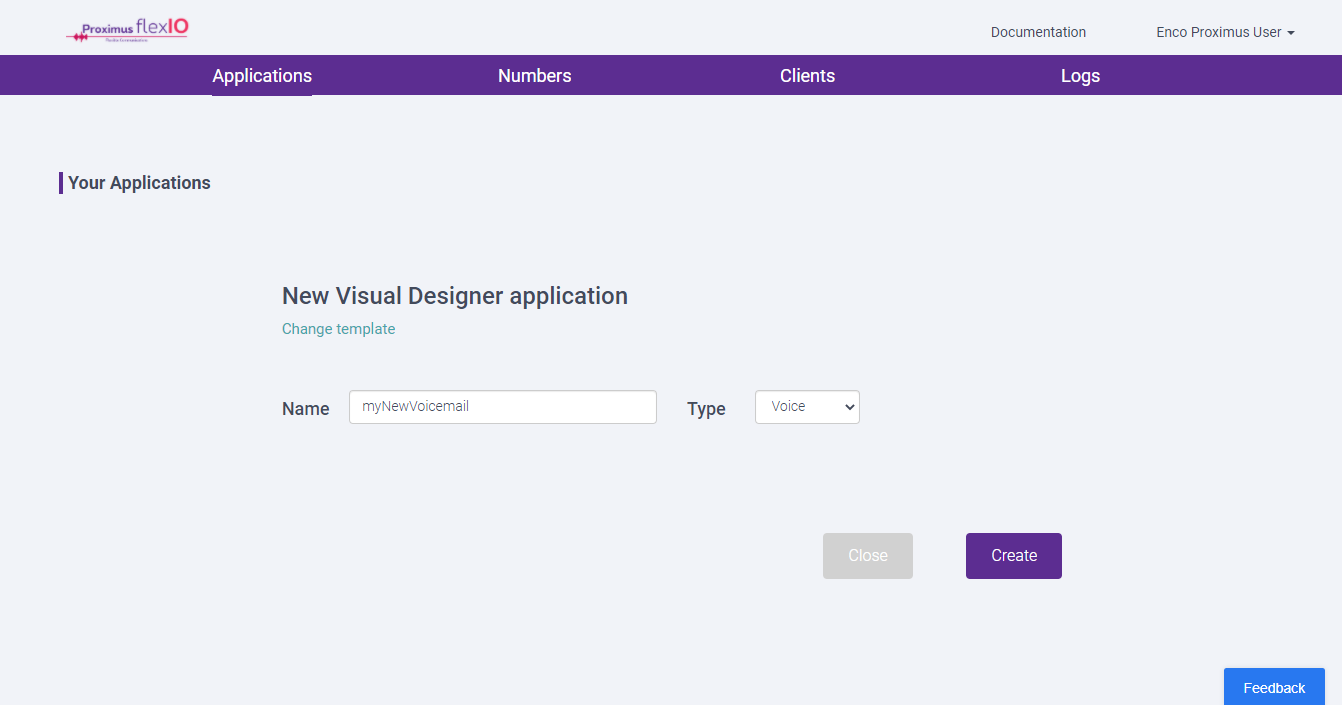Expand the Type dropdown showing Voice
This screenshot has height=705, width=1342.
click(x=807, y=407)
